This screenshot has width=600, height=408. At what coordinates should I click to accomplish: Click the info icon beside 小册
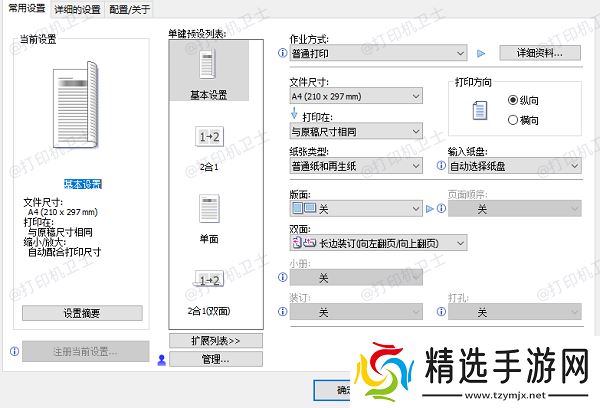tap(282, 277)
